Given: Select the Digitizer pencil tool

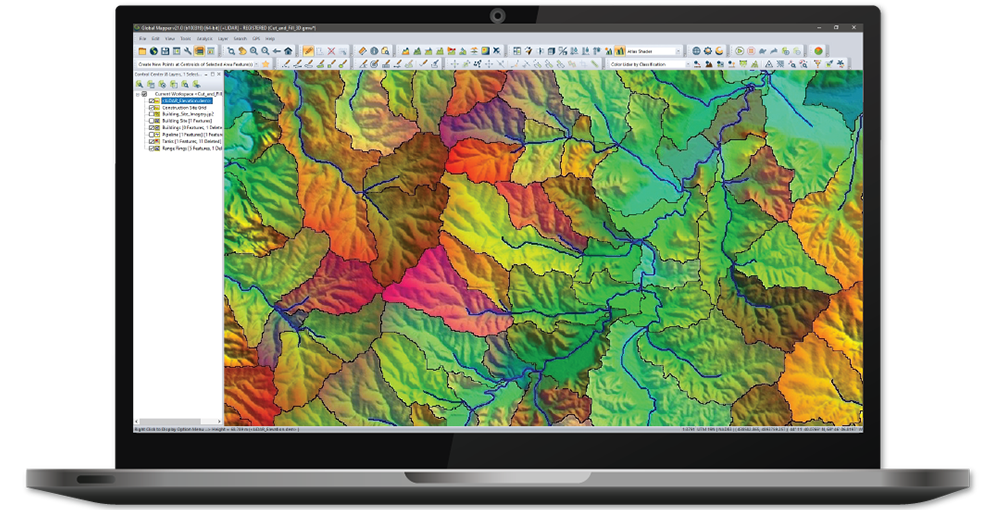Looking at the screenshot, I should click(309, 51).
